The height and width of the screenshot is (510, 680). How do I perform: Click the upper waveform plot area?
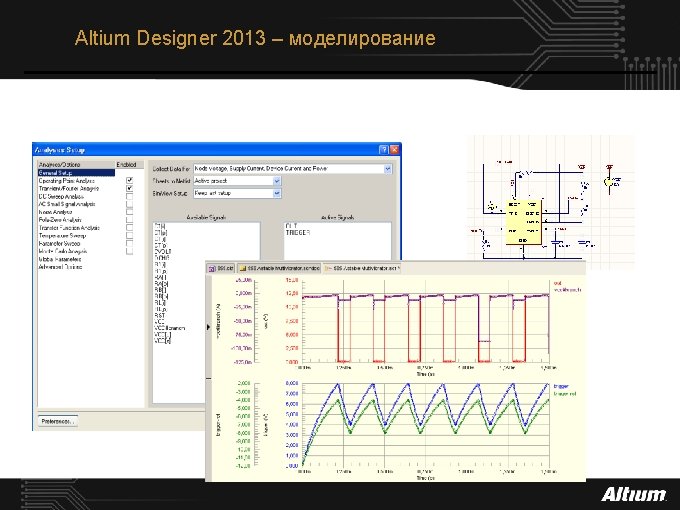tap(425, 321)
